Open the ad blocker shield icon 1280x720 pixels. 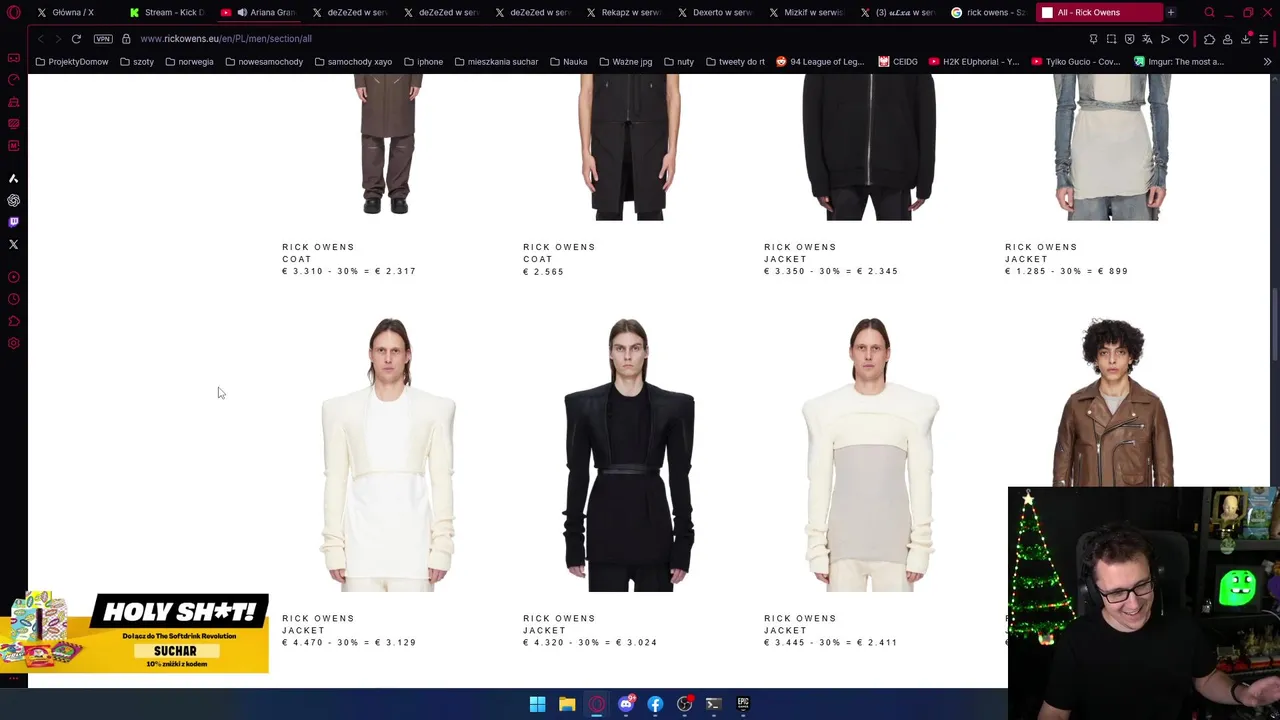click(1129, 39)
